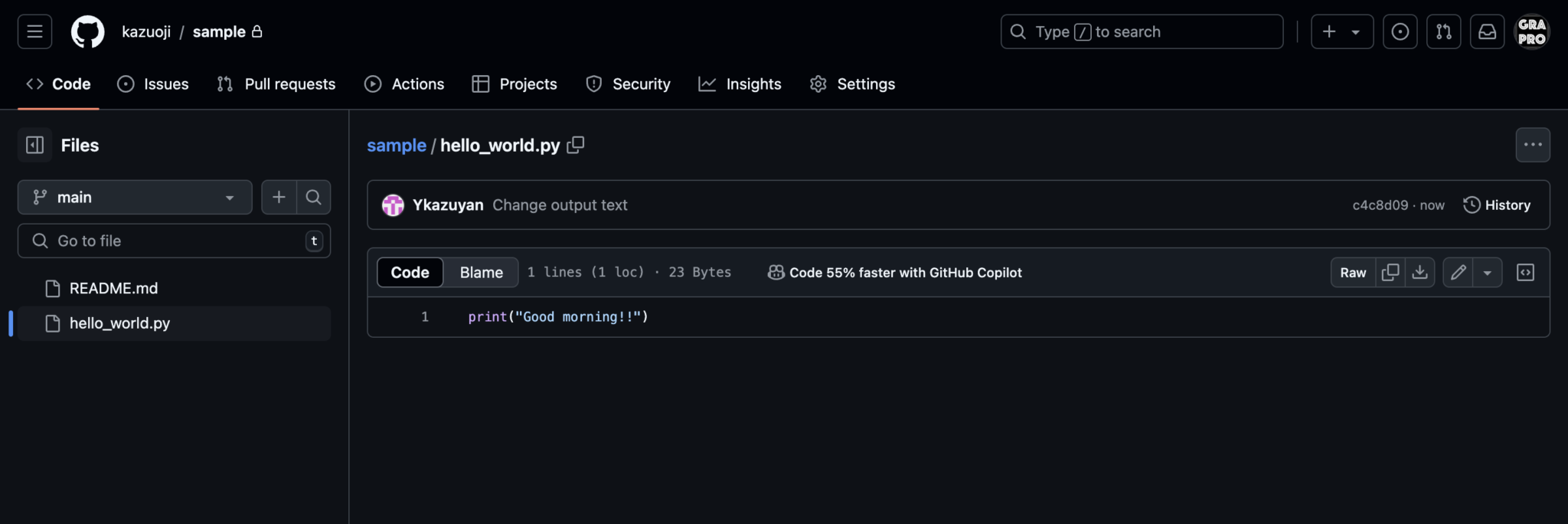Open the hamburger navigation menu

34,32
